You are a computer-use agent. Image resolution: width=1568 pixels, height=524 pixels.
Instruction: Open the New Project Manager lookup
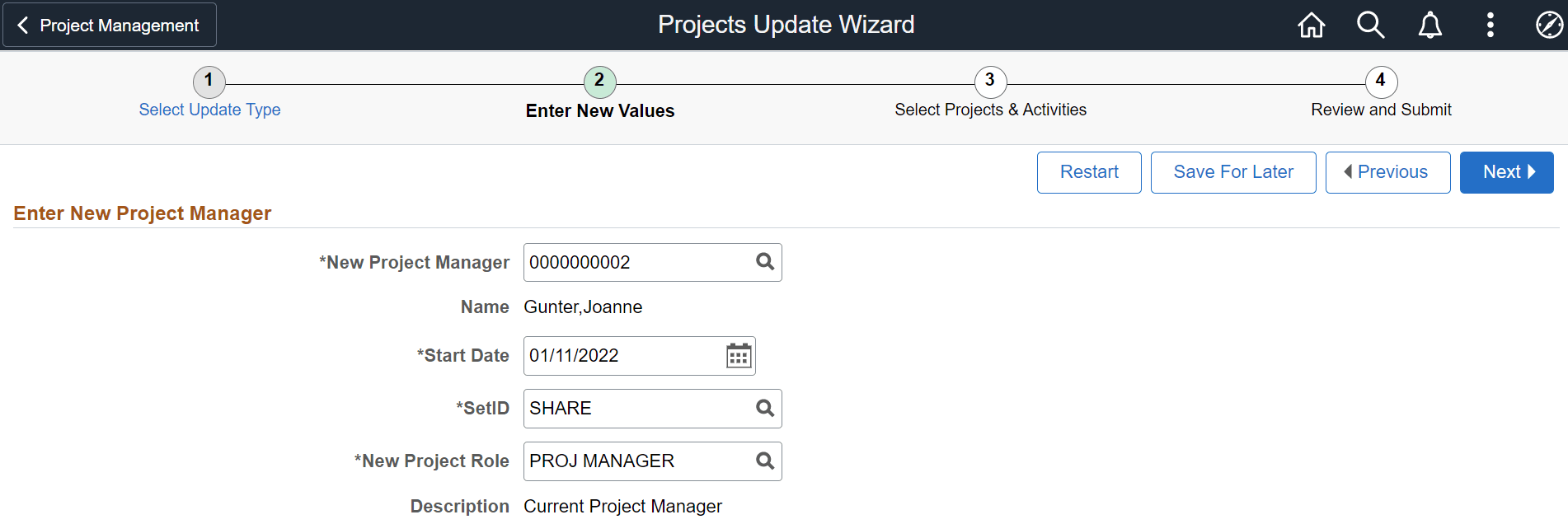click(764, 262)
